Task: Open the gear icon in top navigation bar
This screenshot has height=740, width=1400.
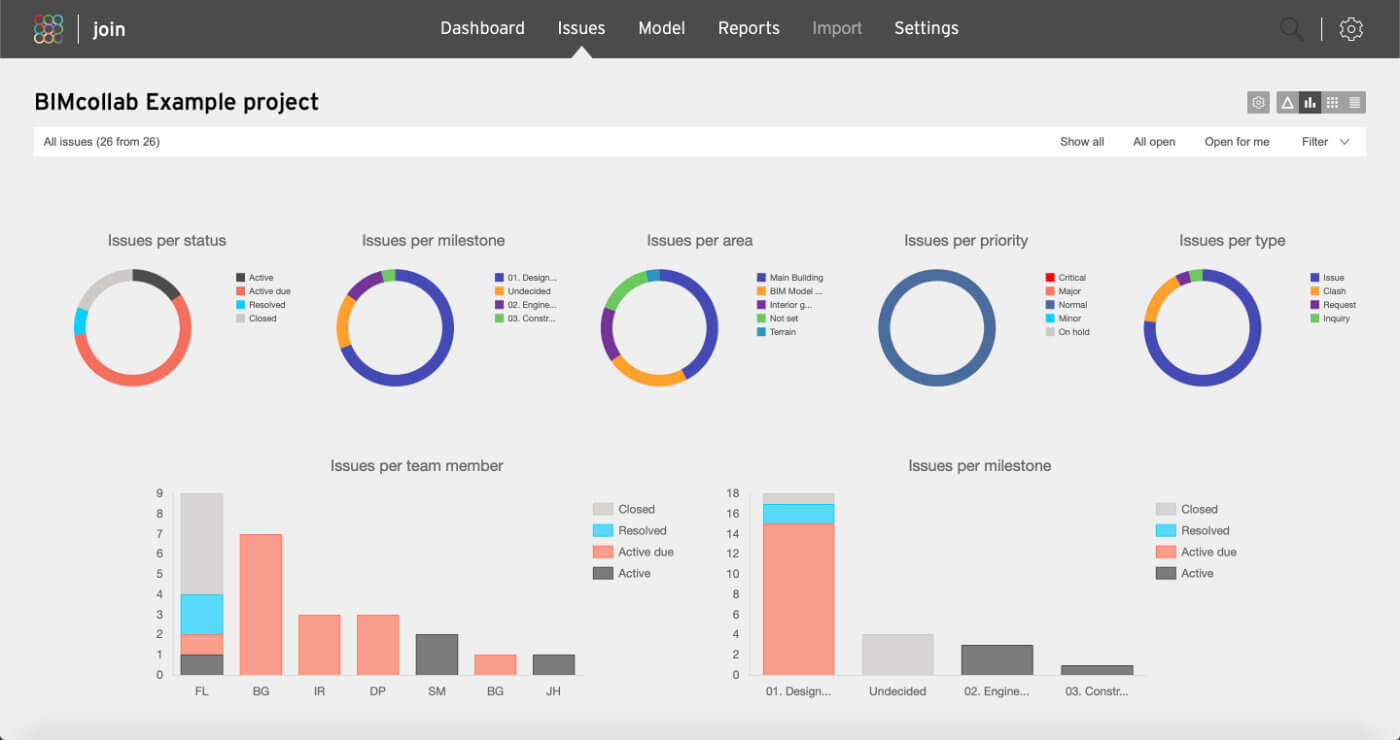Action: [1351, 29]
